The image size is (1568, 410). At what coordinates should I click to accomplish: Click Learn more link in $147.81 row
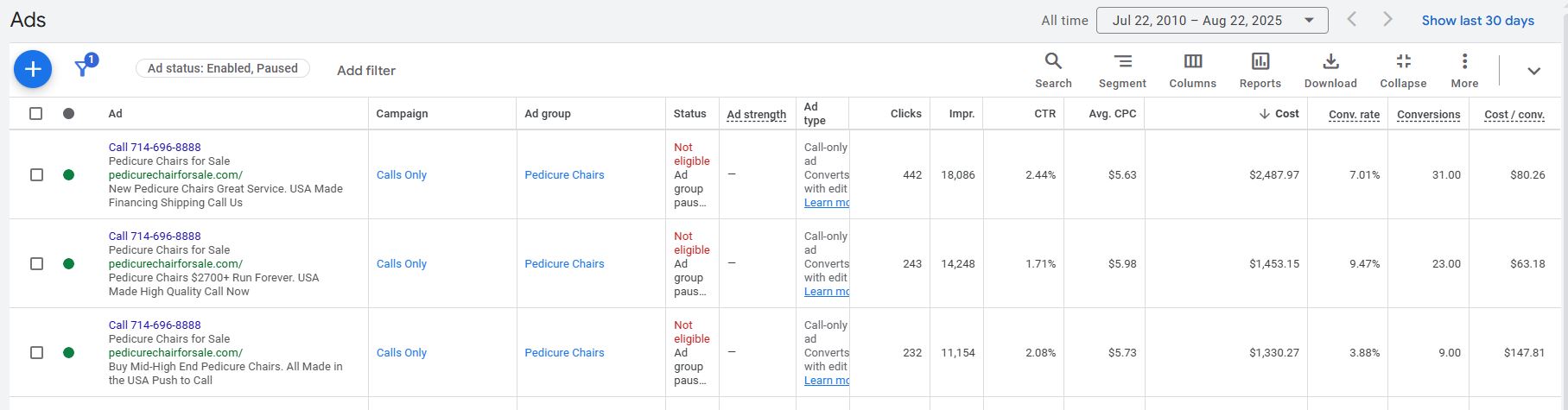[827, 381]
